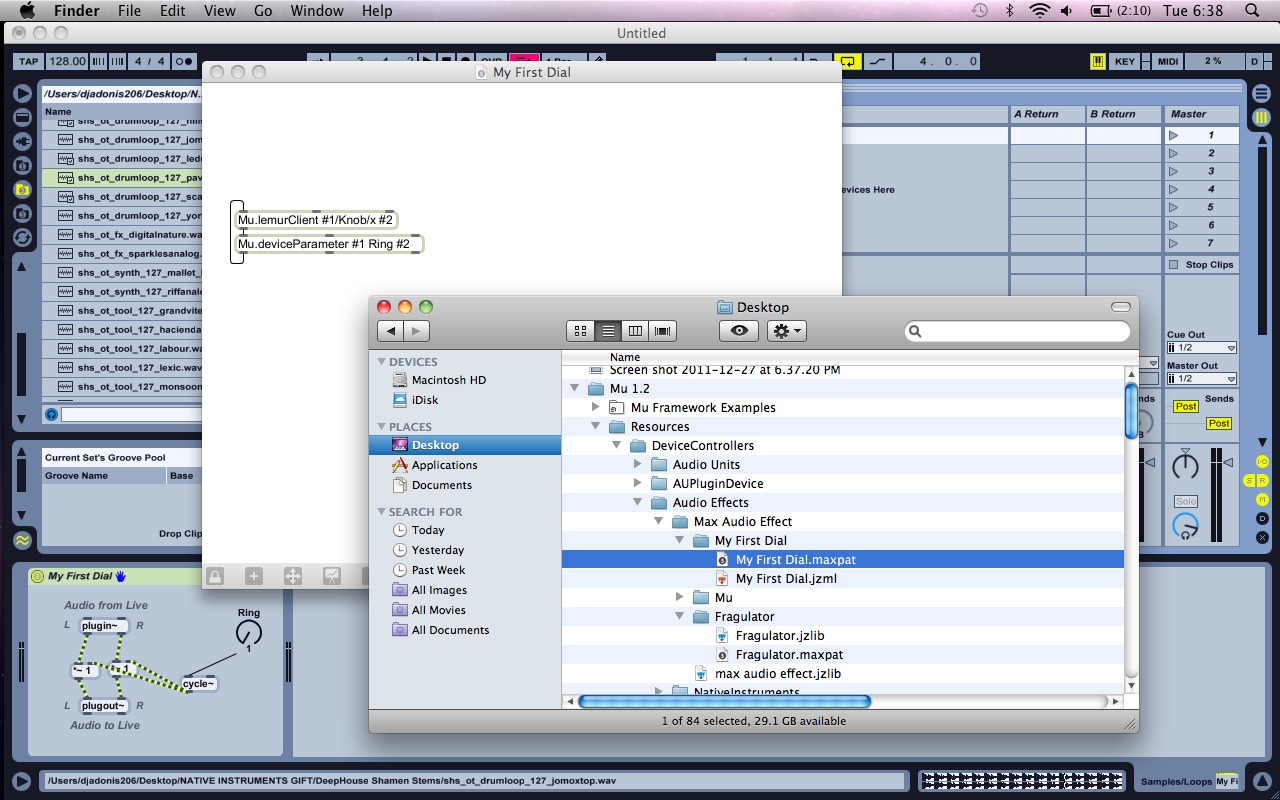Image resolution: width=1280 pixels, height=800 pixels.
Task: Collapse the Resources folder
Action: click(x=596, y=426)
